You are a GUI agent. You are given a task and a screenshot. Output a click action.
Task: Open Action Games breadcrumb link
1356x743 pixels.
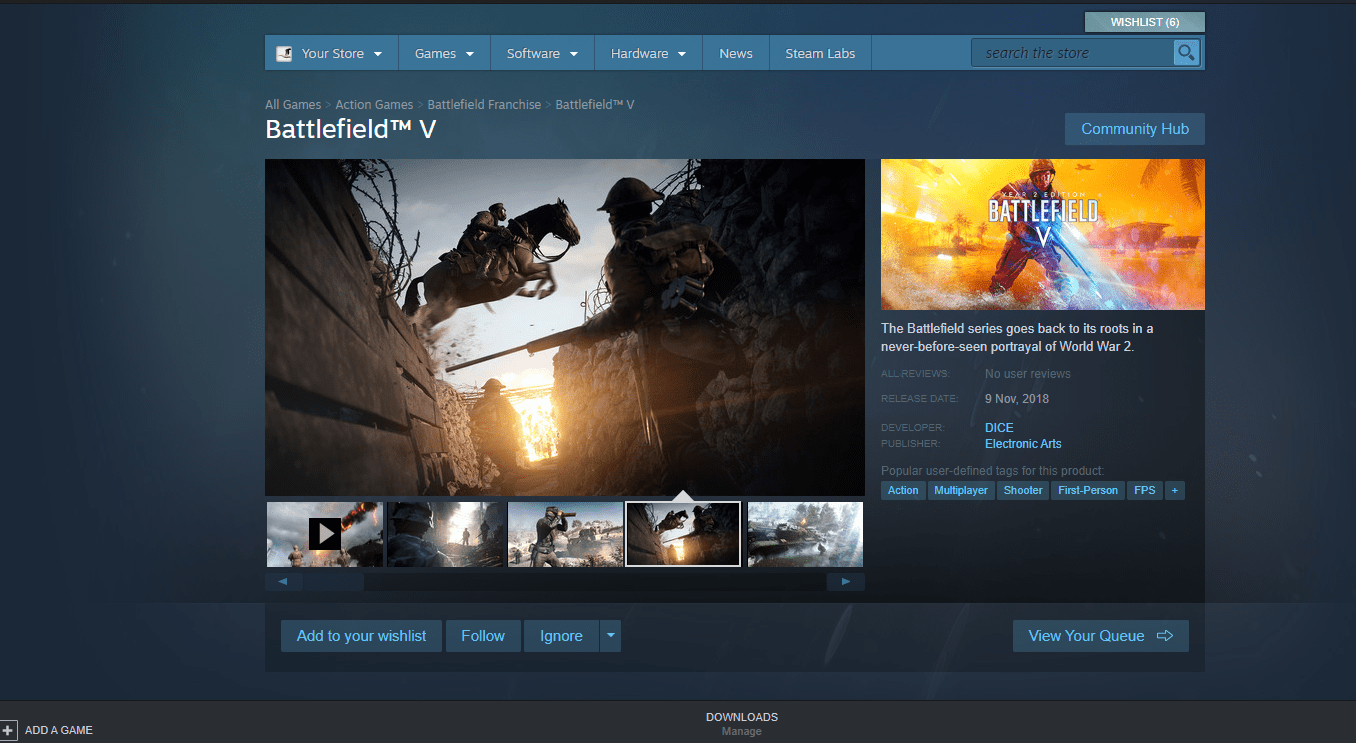(374, 104)
